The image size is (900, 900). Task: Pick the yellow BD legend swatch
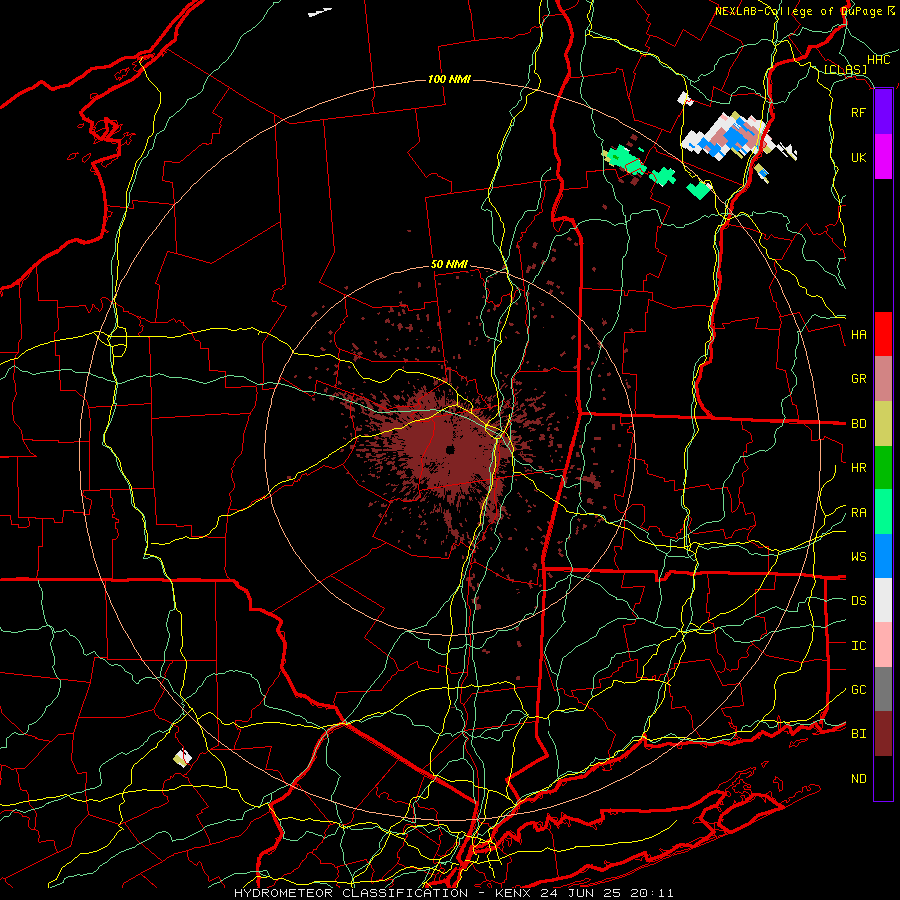click(x=883, y=424)
